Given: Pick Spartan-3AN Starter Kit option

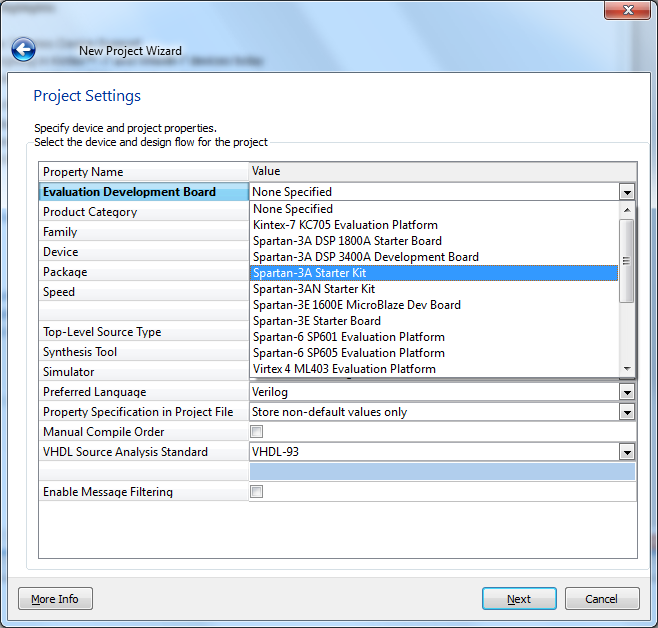Looking at the screenshot, I should [x=434, y=289].
